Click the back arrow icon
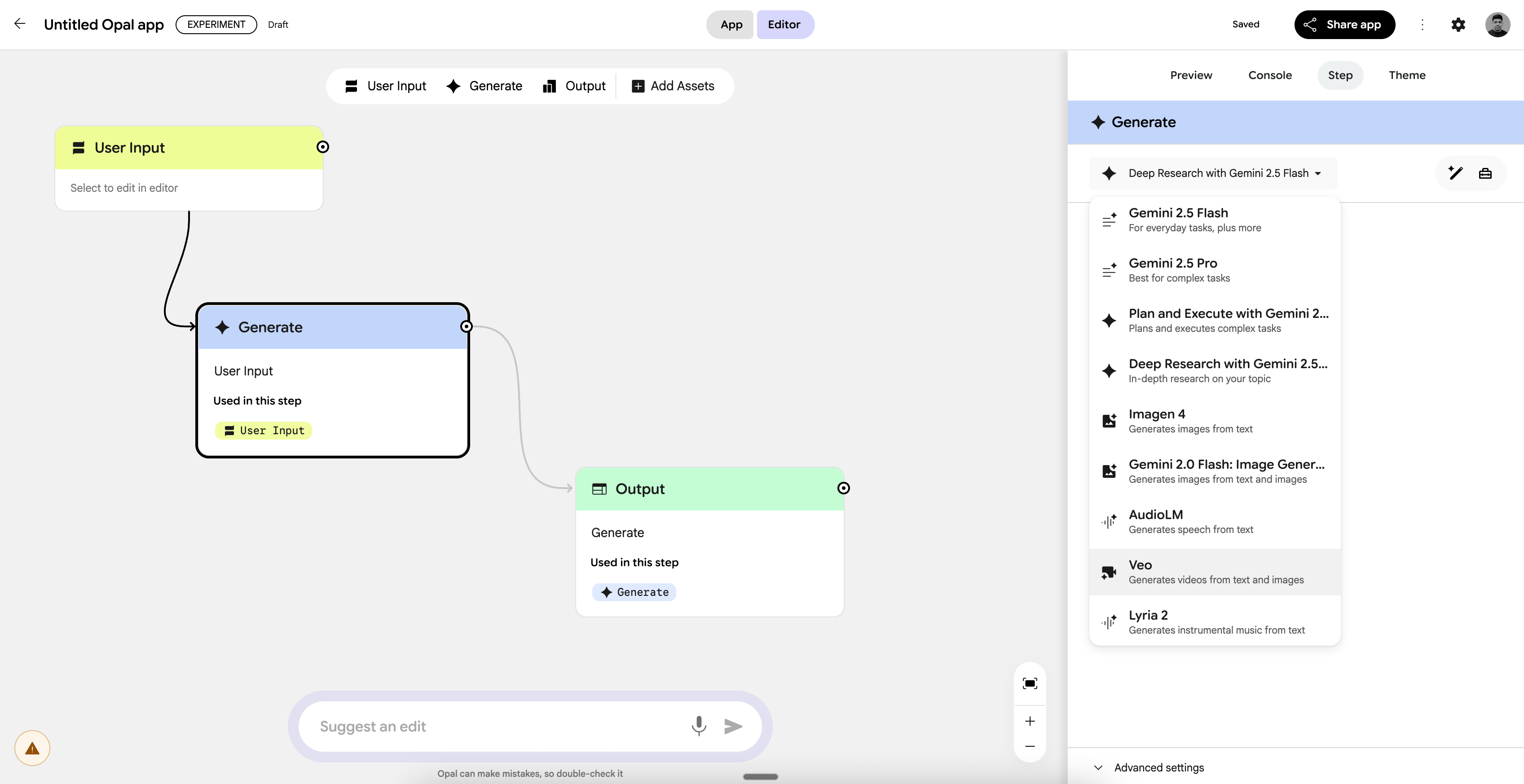This screenshot has height=784, width=1524. point(19,24)
